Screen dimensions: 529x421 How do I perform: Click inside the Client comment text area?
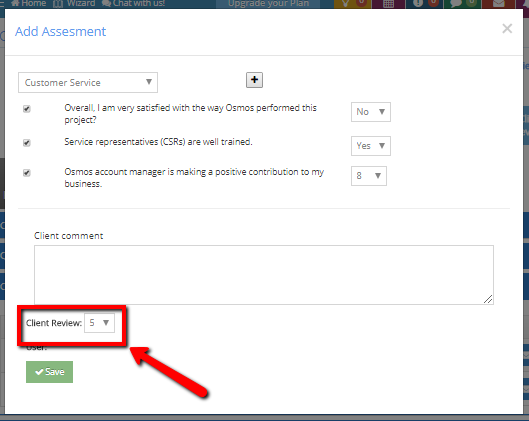coord(264,275)
